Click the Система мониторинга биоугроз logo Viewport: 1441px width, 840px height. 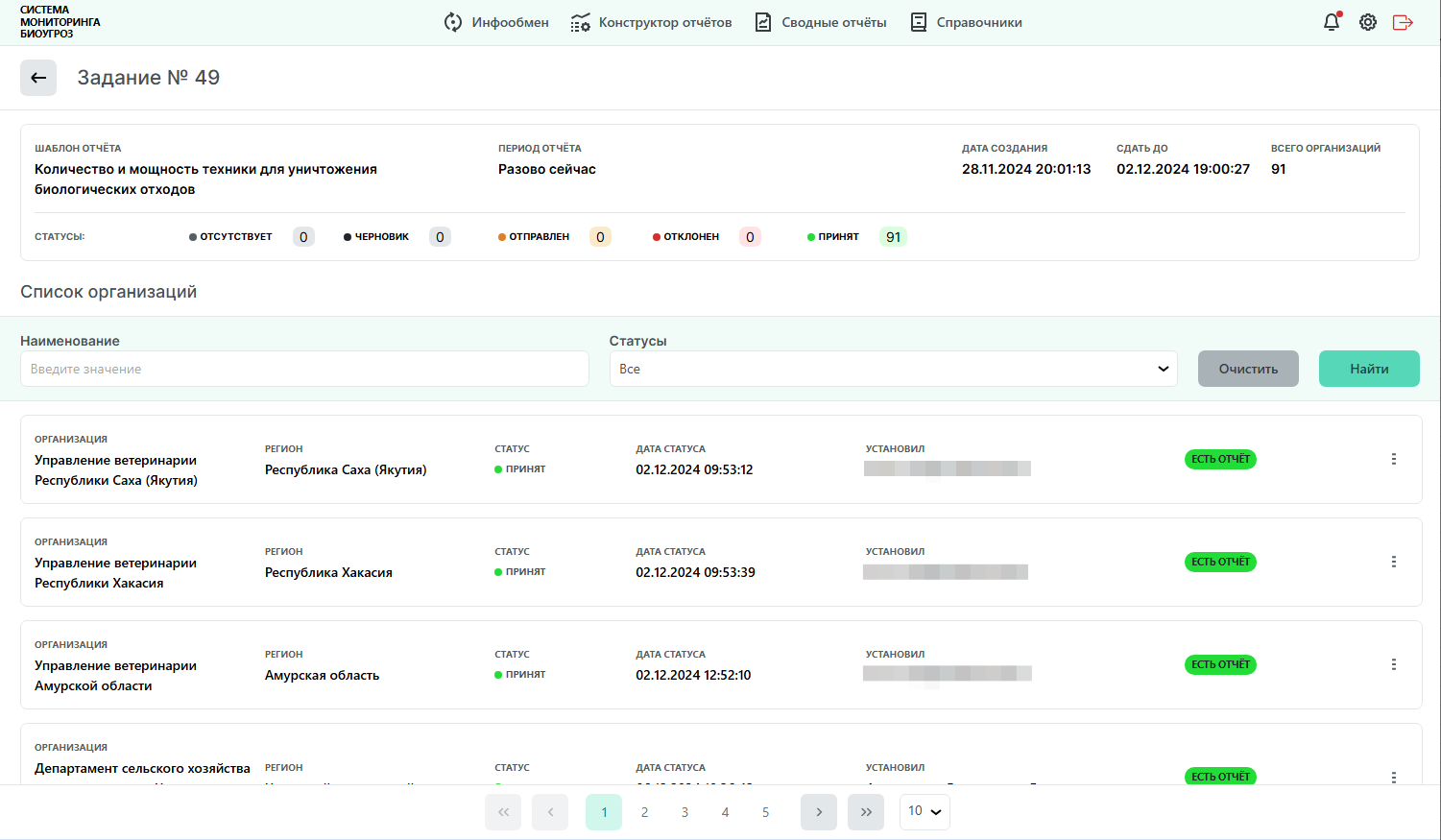(60, 22)
